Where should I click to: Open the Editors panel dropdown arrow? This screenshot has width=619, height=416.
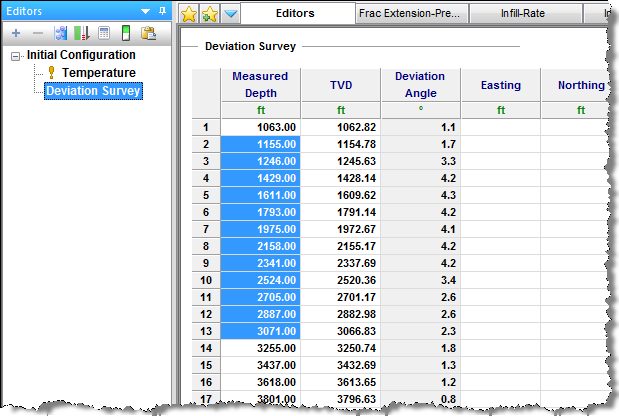coord(147,11)
